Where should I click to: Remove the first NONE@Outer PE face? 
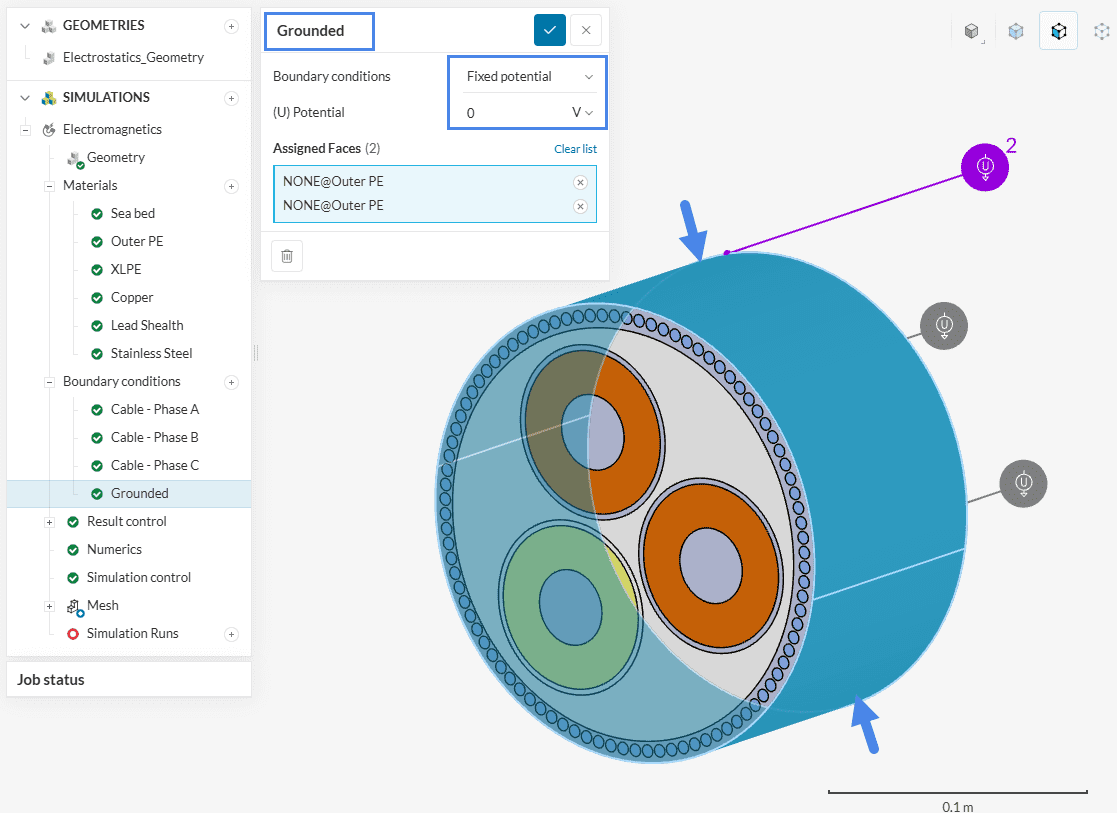point(580,182)
